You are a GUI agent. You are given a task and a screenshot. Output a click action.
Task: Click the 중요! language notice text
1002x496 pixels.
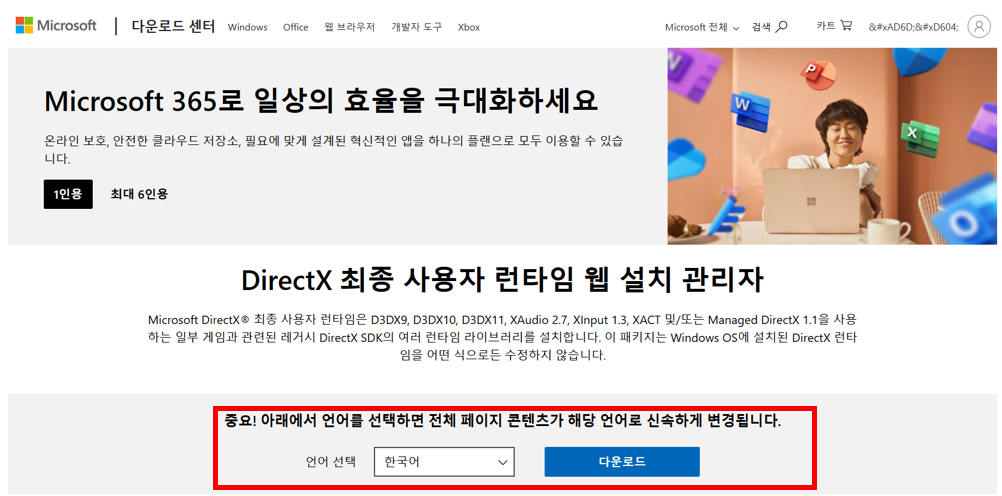pyautogui.click(x=502, y=421)
